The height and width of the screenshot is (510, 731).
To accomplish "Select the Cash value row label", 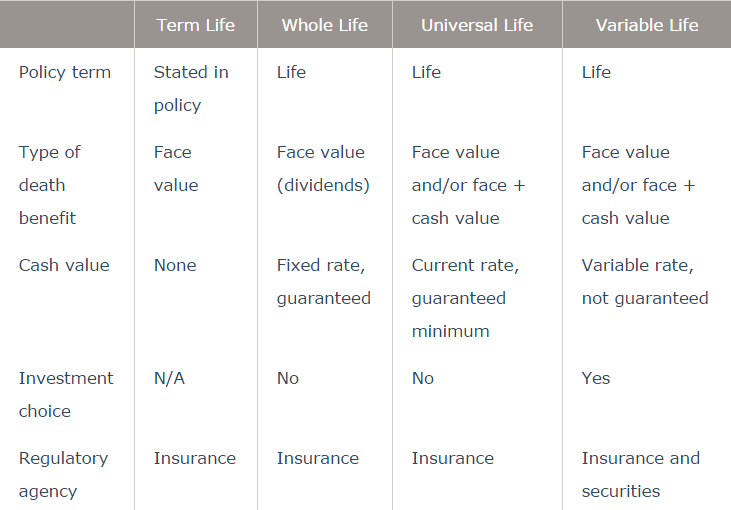I will pos(64,265).
